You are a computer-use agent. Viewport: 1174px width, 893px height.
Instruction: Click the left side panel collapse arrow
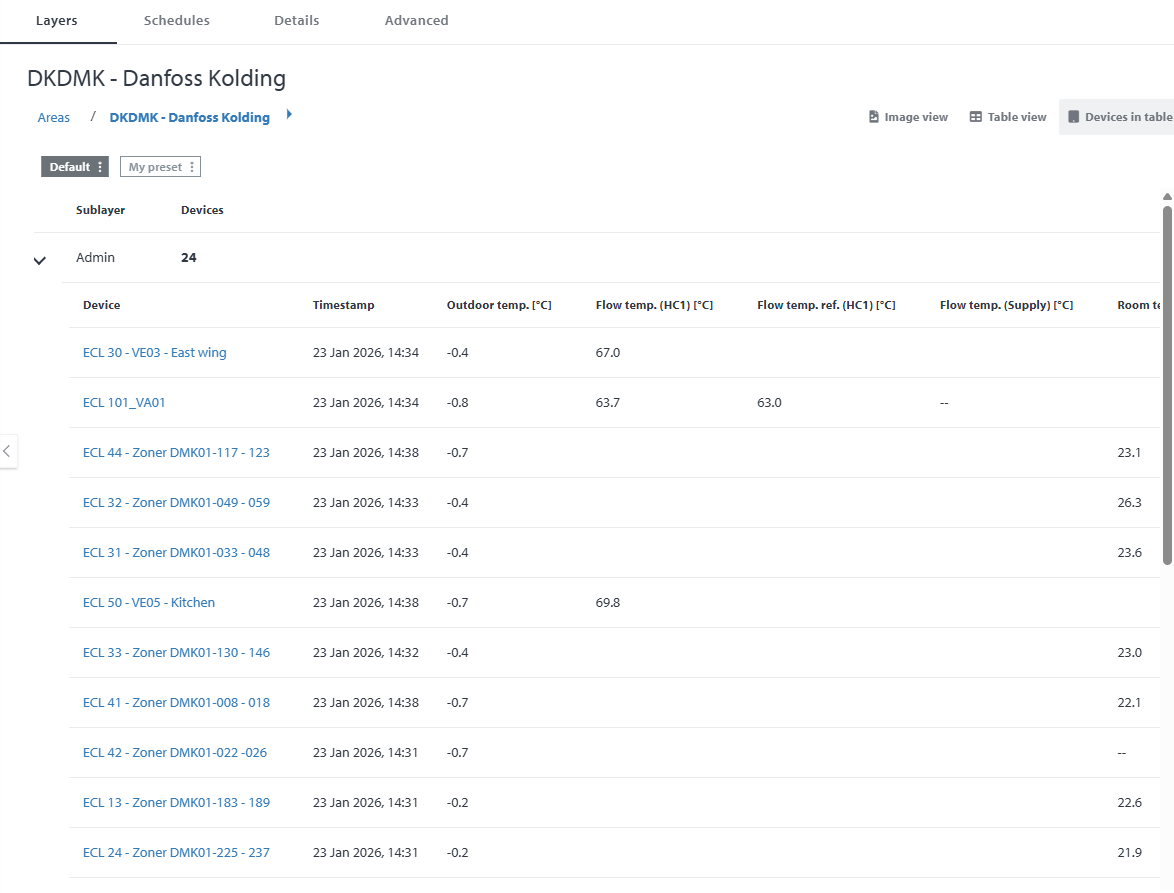tap(7, 451)
